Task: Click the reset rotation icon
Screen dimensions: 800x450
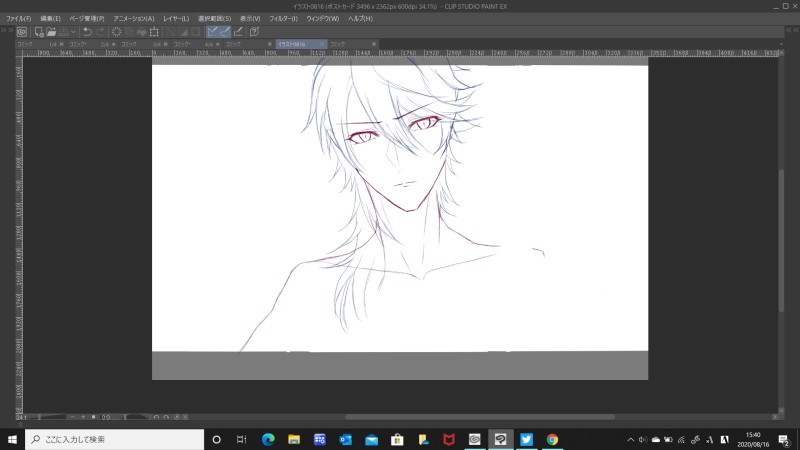Action: [x=177, y=417]
